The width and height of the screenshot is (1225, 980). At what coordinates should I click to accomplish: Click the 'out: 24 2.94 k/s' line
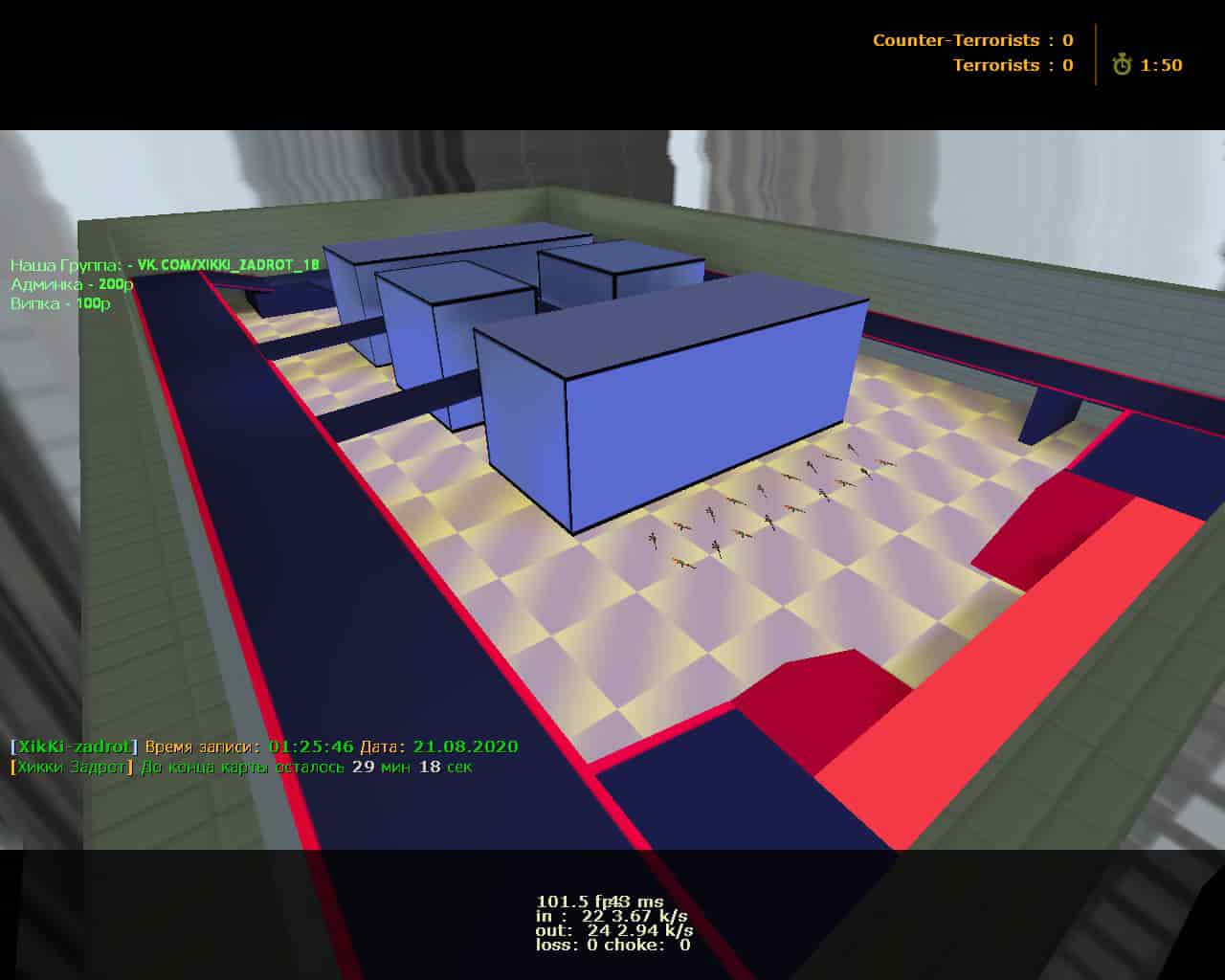click(x=614, y=930)
